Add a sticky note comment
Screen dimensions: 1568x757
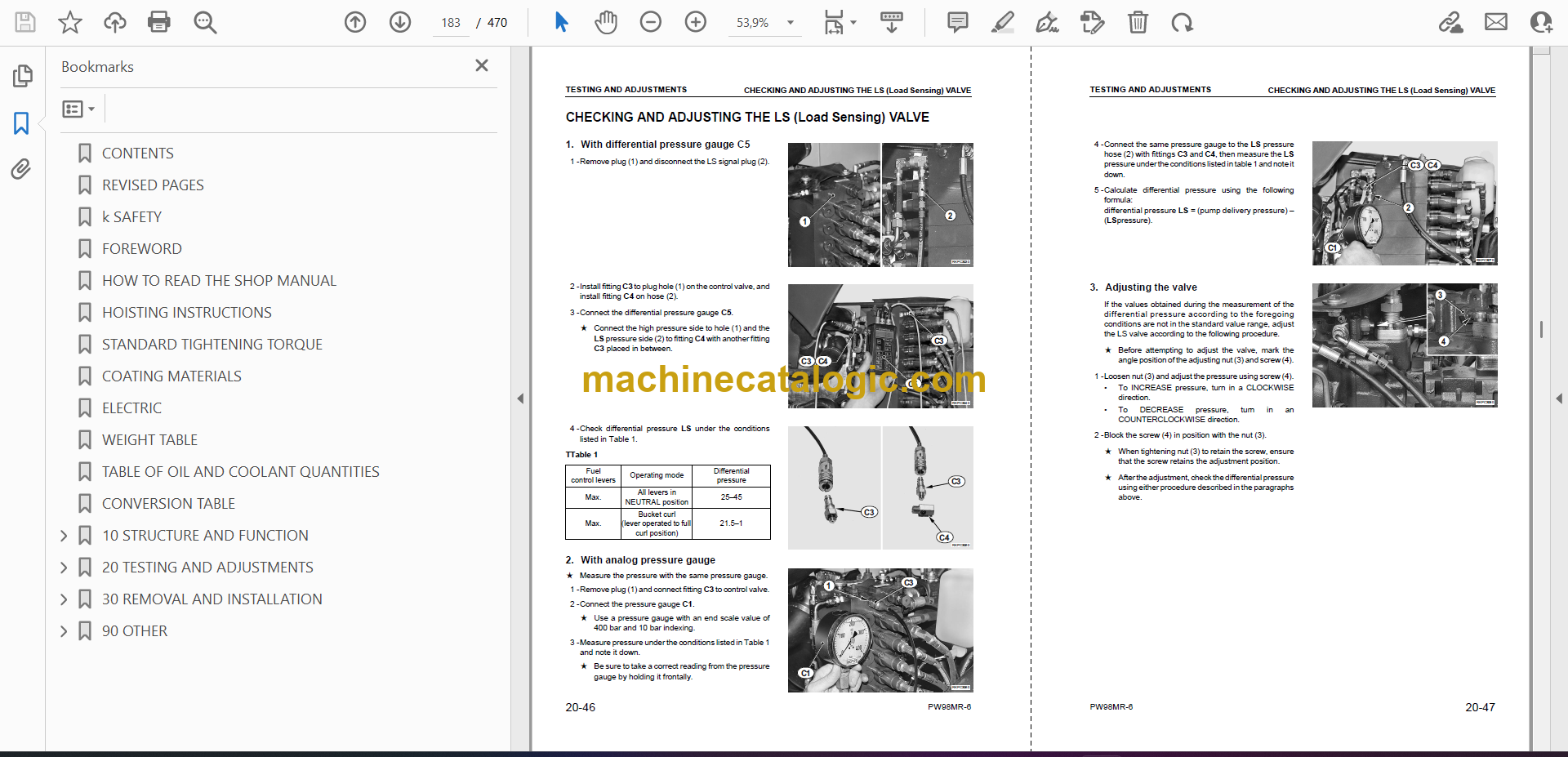[958, 22]
